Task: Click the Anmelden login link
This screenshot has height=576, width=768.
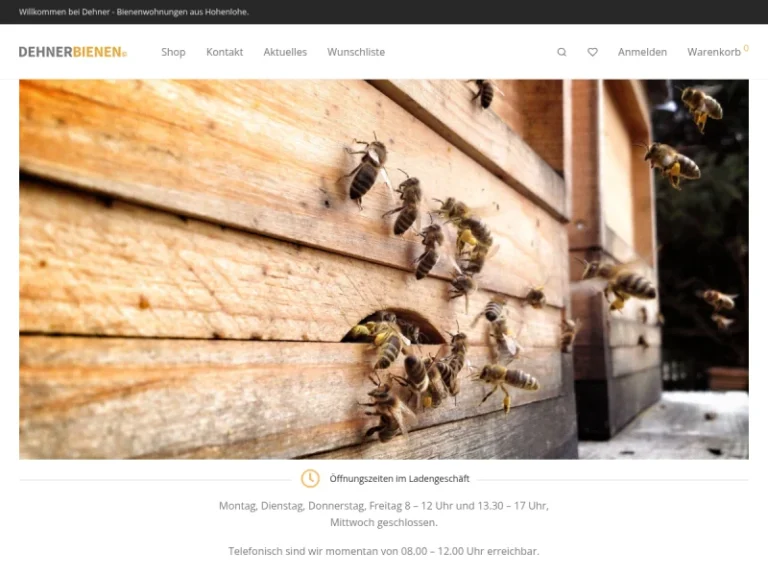Action: (642, 52)
